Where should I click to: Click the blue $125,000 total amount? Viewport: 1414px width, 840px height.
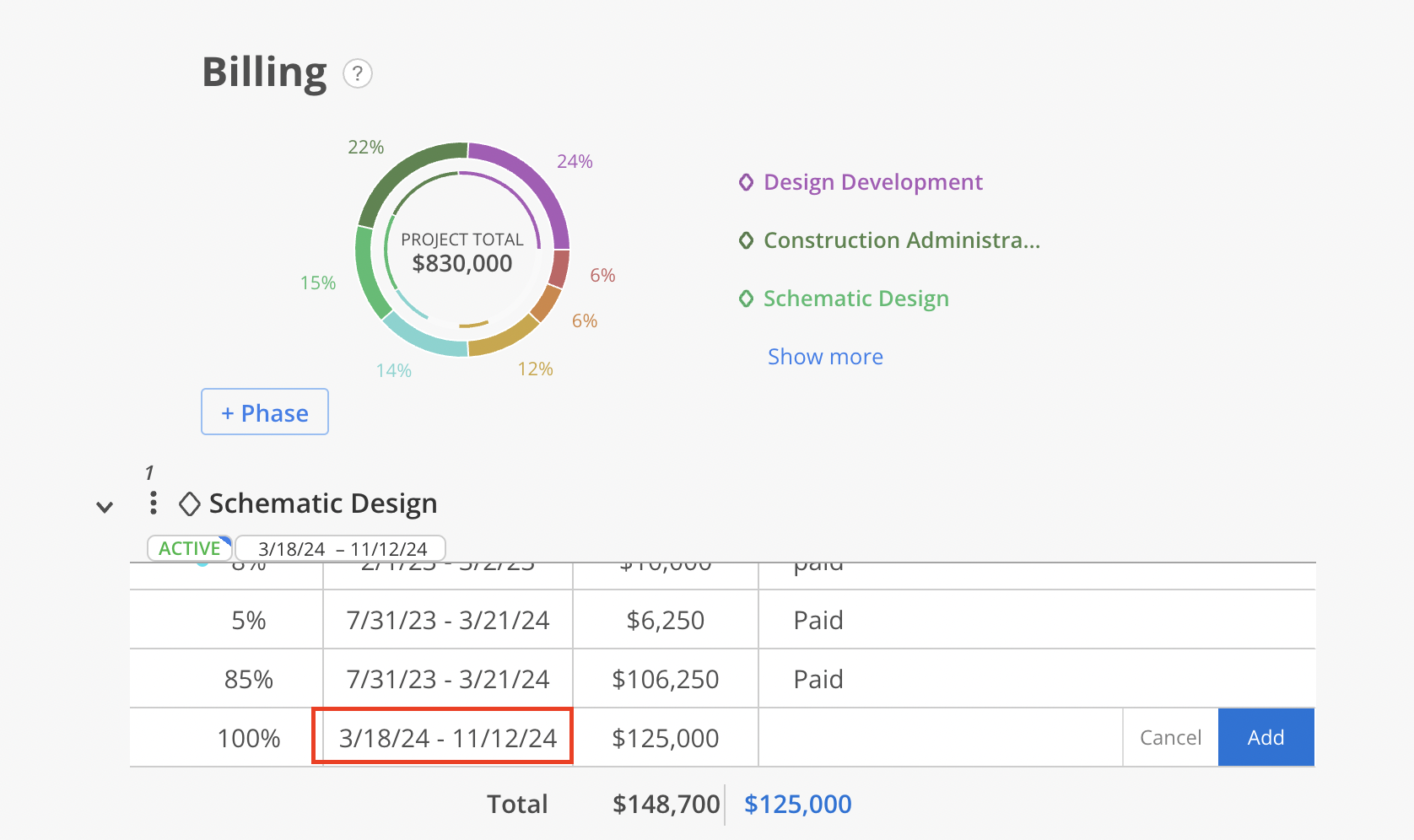[x=796, y=804]
